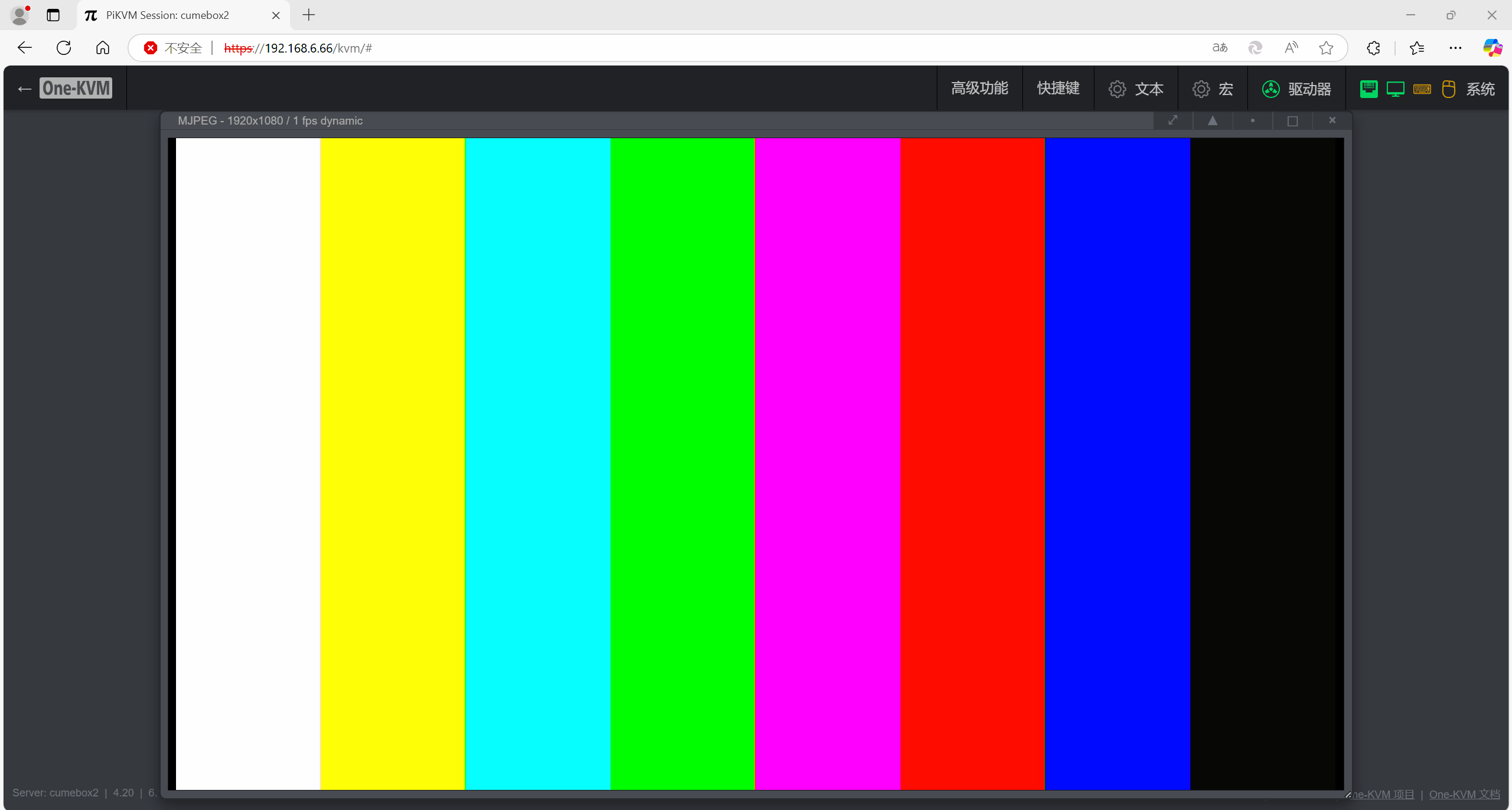Click the 不安全 security warning badge
Viewport: 1512px width, 810px height.
[x=173, y=48]
